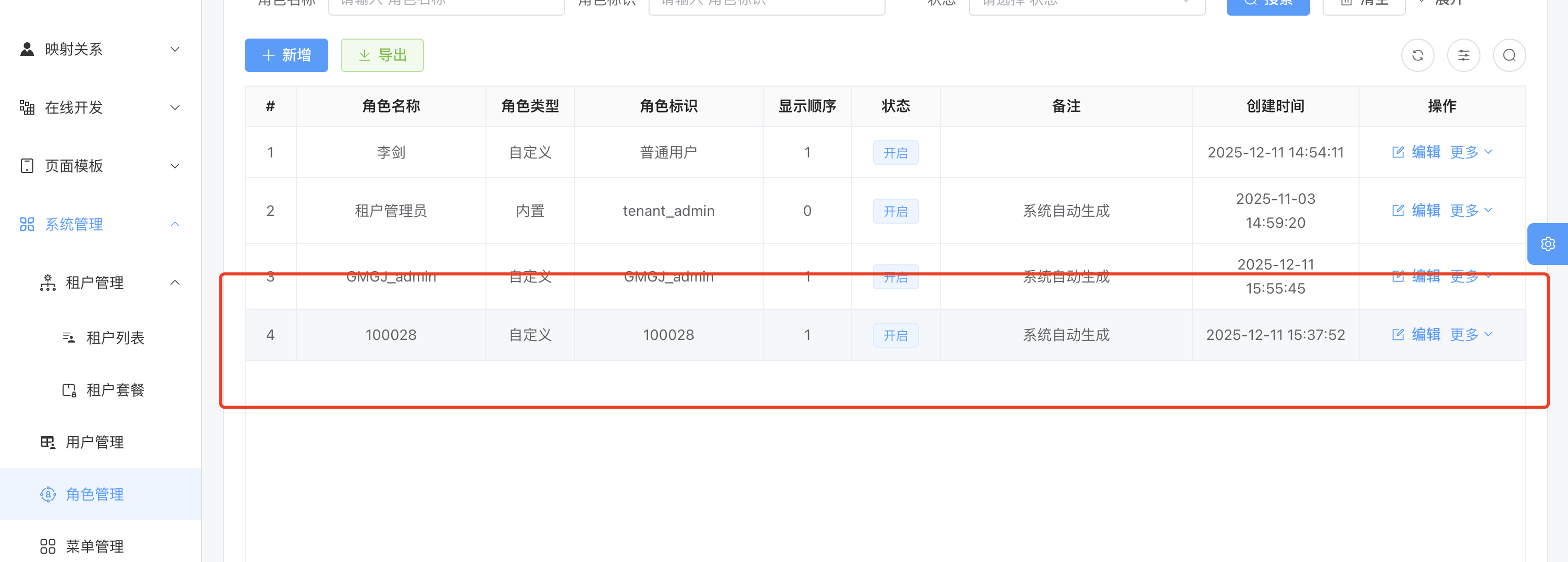Open 租户列表 in the sidebar

click(115, 338)
